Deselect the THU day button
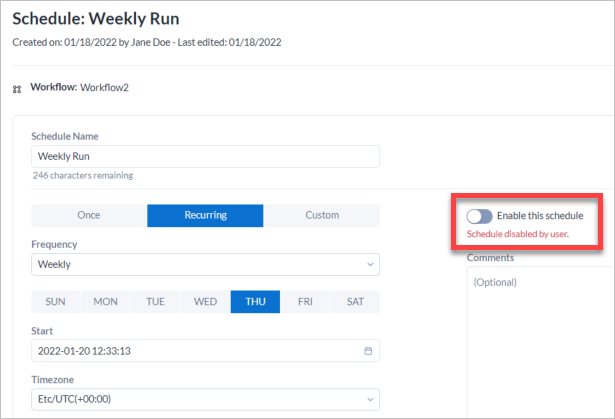Image resolution: width=615 pixels, height=419 pixels. tap(255, 302)
